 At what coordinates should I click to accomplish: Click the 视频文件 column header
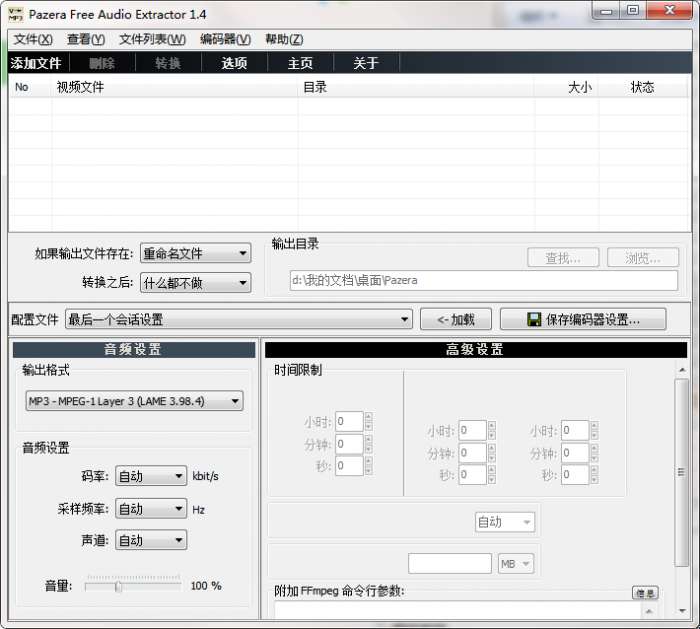175,87
